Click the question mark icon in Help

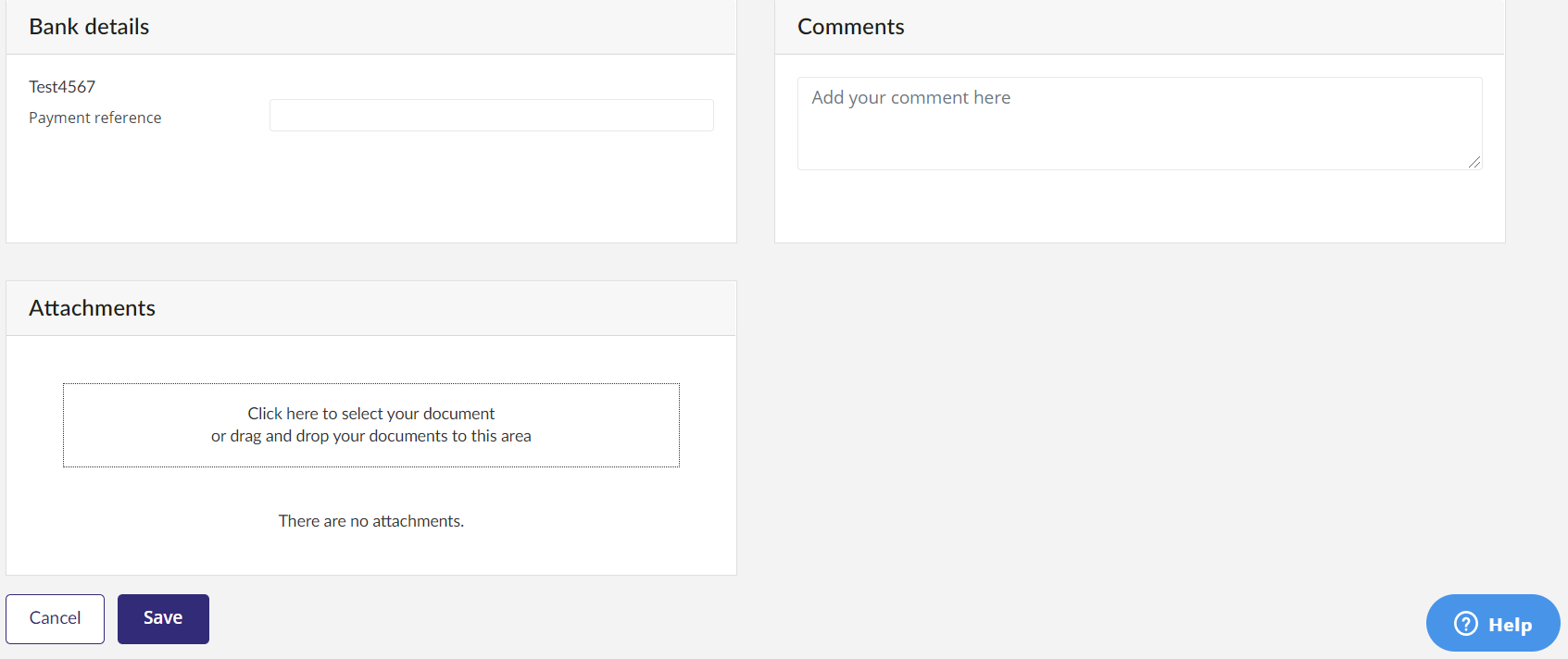1466,624
